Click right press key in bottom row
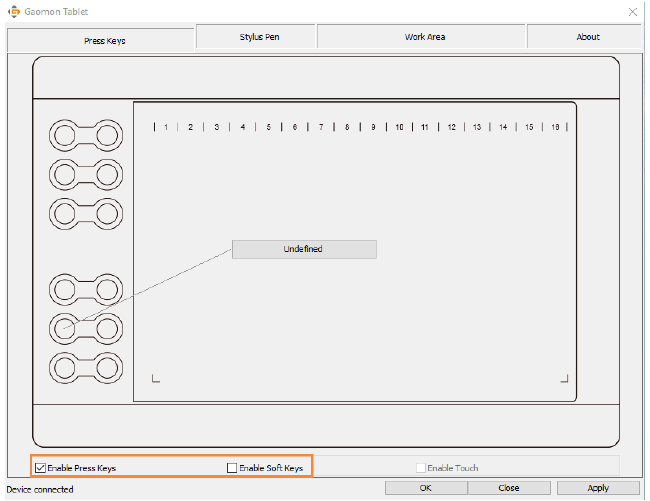The image size is (650, 501). point(107,368)
